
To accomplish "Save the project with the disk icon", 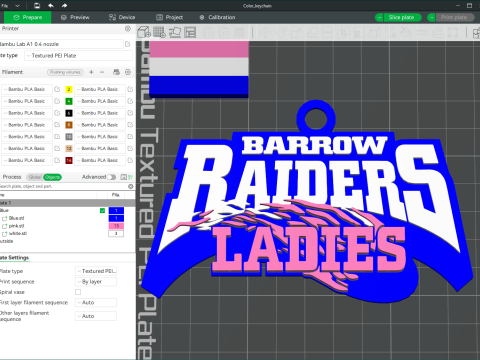I will pyautogui.click(x=37, y=6).
